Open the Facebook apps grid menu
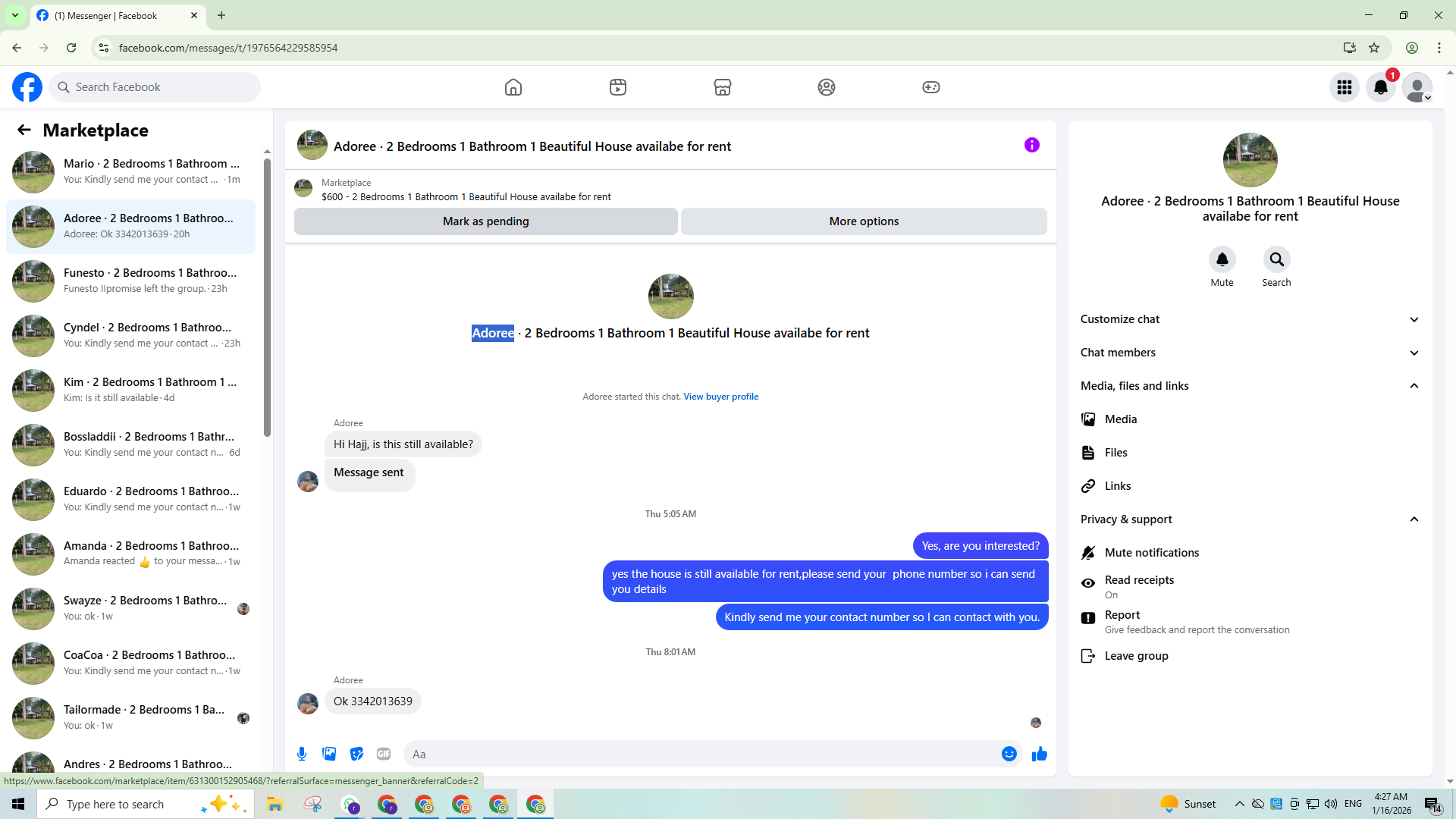 (1345, 87)
